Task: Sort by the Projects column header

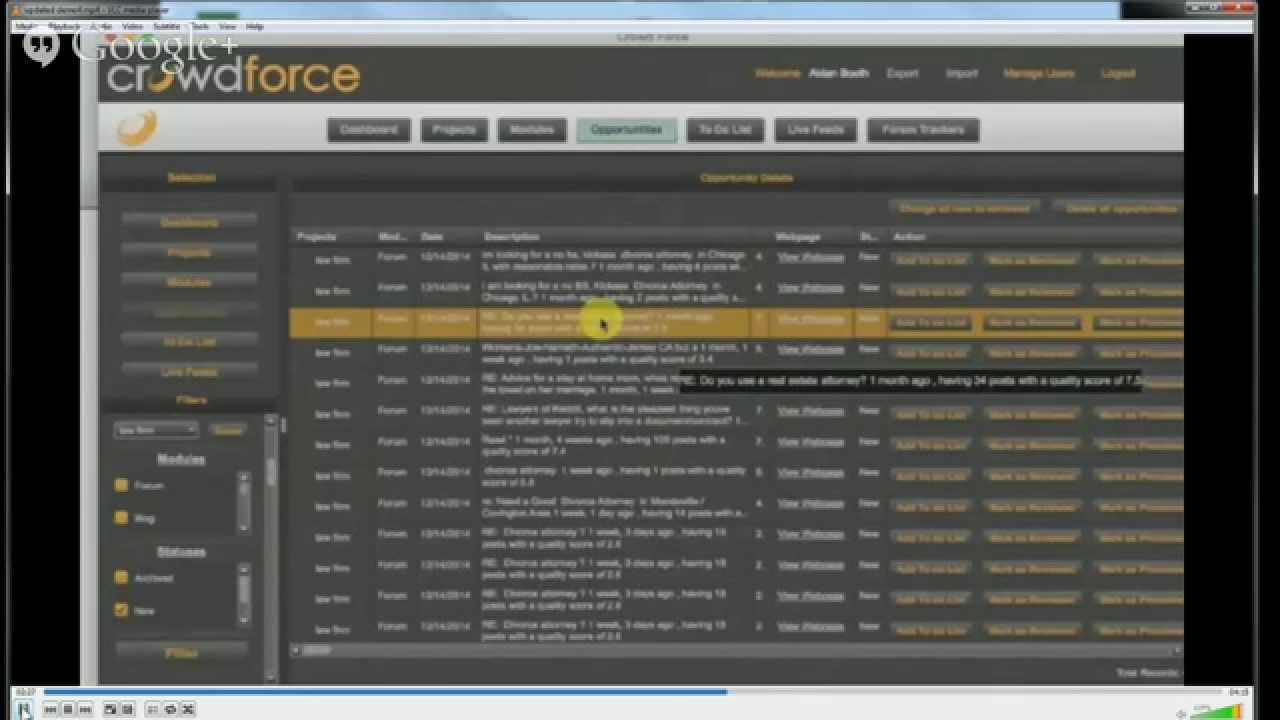Action: pyautogui.click(x=316, y=237)
